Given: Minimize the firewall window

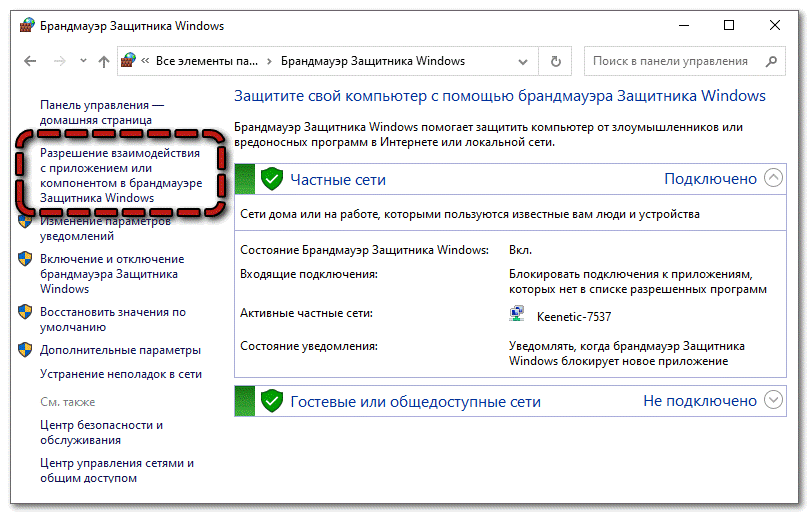Looking at the screenshot, I should point(684,25).
